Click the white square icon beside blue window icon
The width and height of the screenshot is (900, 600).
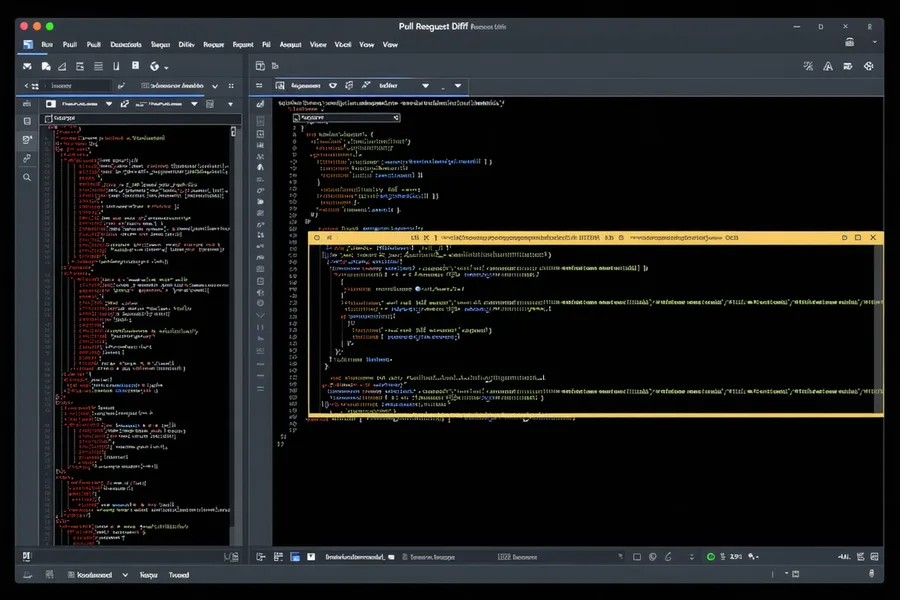311,557
